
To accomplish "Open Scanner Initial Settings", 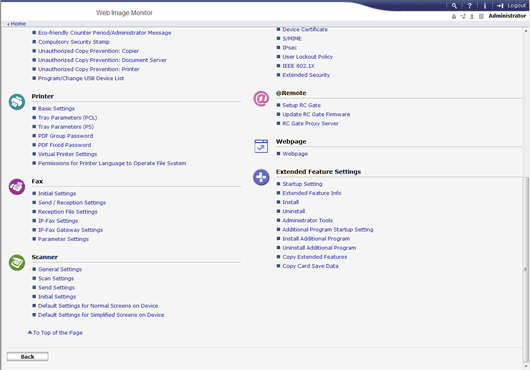I will pos(57,297).
